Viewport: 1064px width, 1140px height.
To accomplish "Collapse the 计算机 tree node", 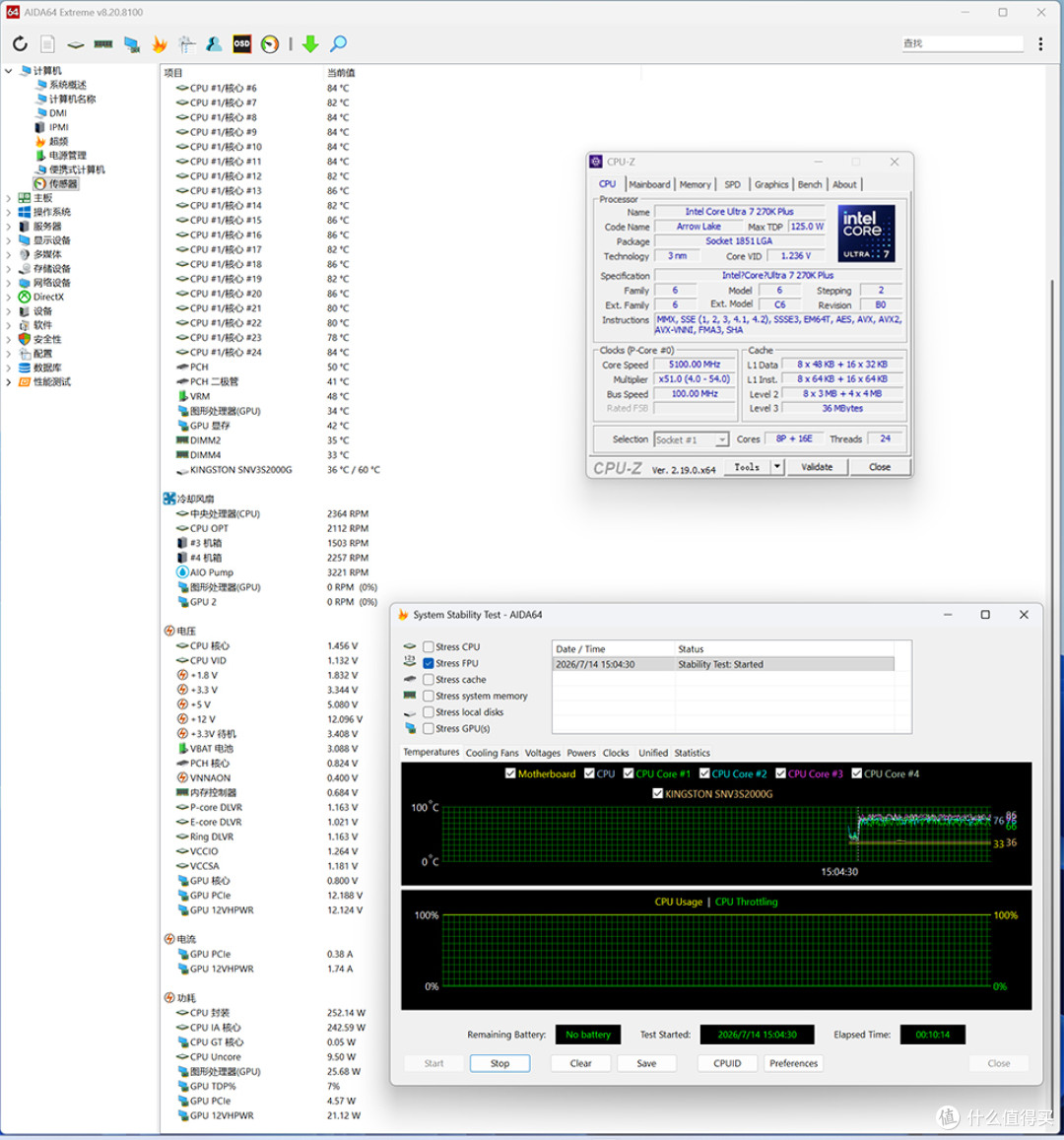I will (x=9, y=71).
